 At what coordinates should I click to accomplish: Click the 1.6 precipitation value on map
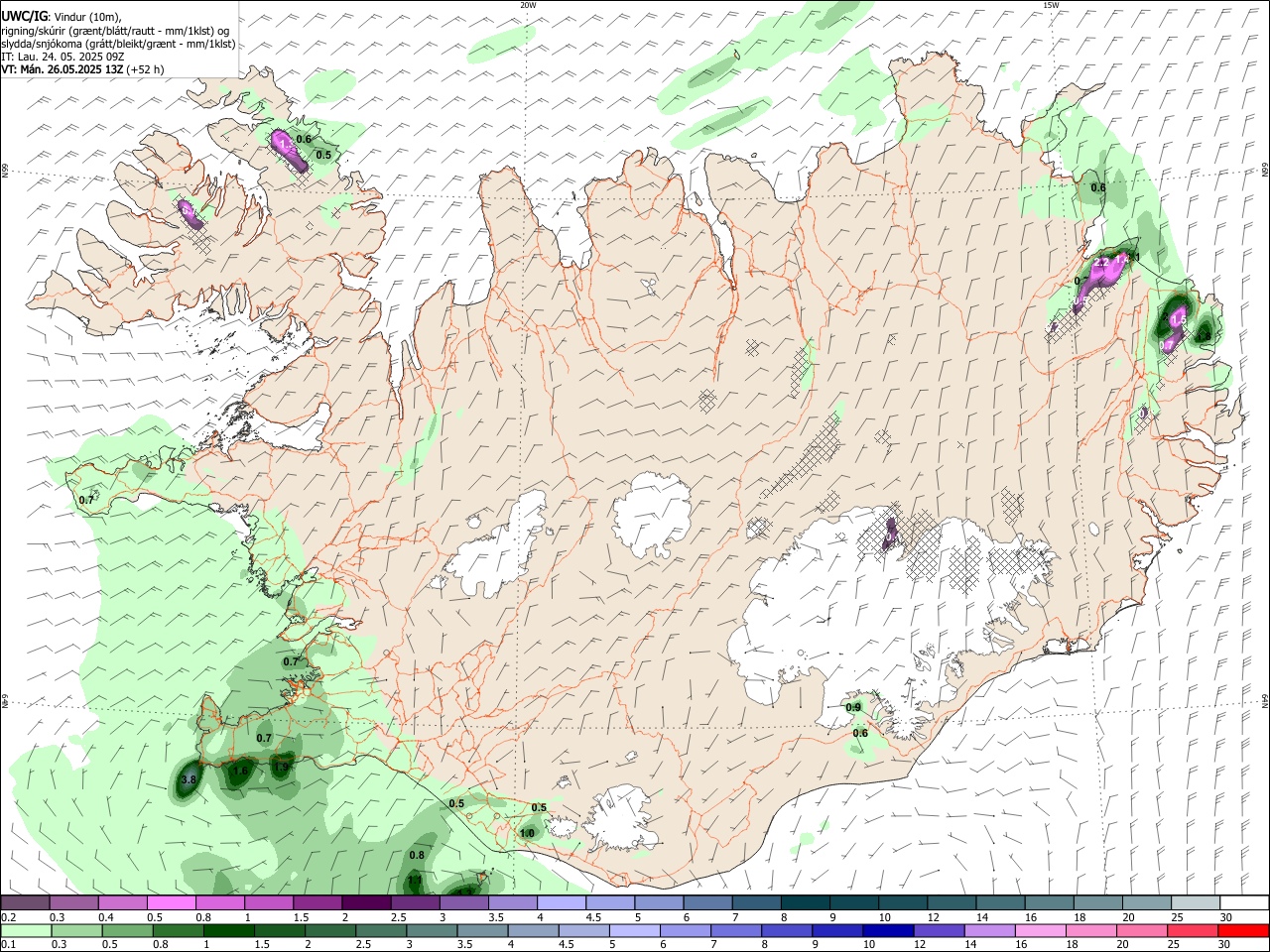coord(240,771)
